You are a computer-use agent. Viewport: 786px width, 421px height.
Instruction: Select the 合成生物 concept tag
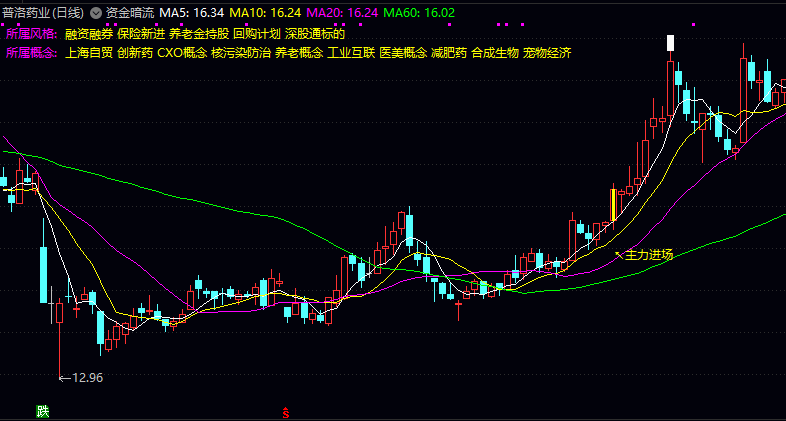coord(495,53)
